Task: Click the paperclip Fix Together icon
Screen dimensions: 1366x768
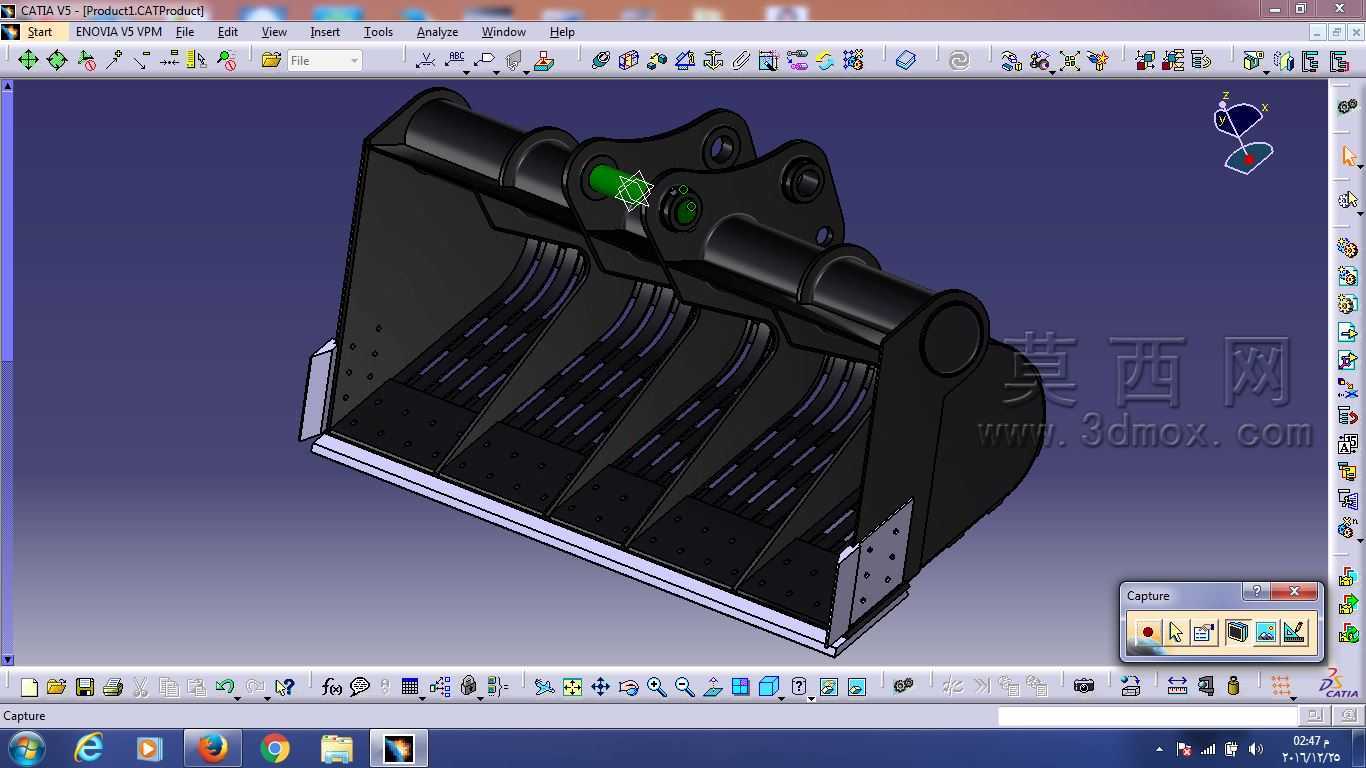Action: point(741,61)
